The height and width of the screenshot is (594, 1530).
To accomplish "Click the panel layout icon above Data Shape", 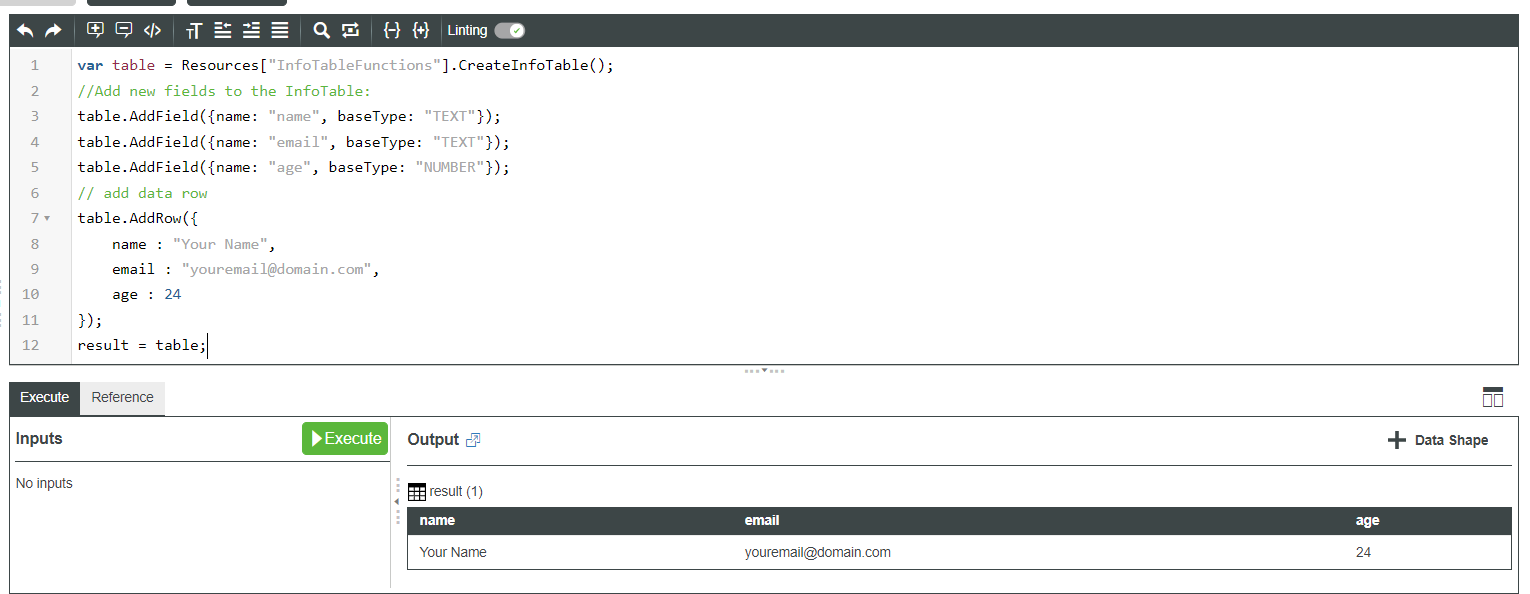I will [1493, 397].
